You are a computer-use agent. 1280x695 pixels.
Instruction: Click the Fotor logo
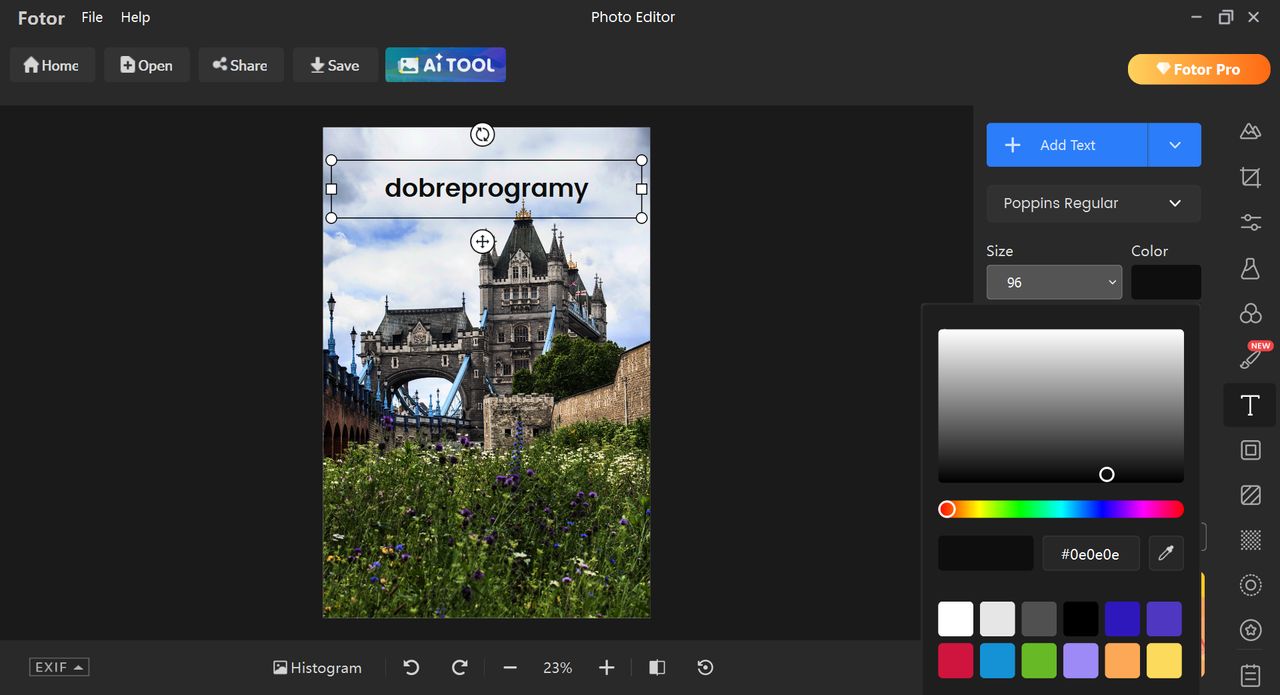pos(41,18)
